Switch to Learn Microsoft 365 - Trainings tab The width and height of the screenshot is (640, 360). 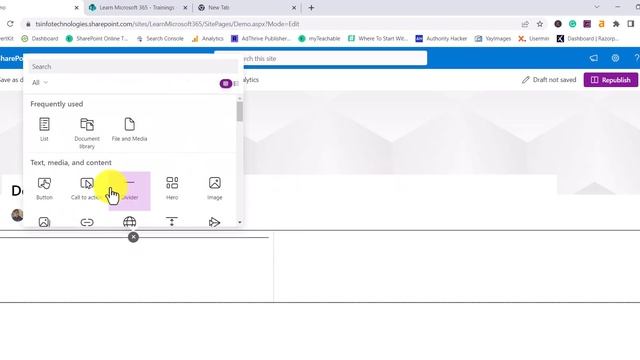136,7
